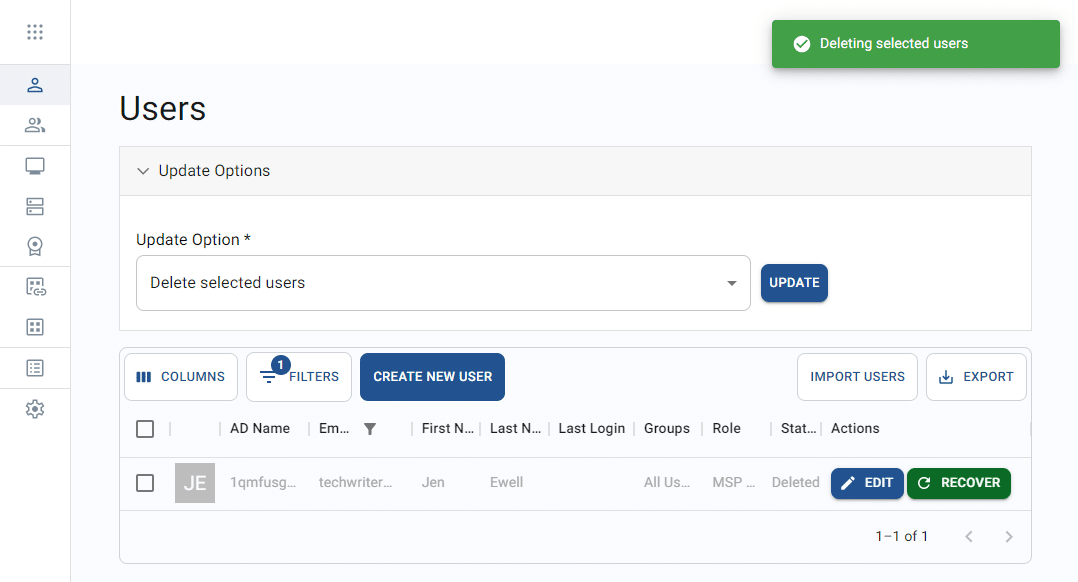Open the certificate badge sidebar icon
The image size is (1078, 582).
tap(35, 246)
